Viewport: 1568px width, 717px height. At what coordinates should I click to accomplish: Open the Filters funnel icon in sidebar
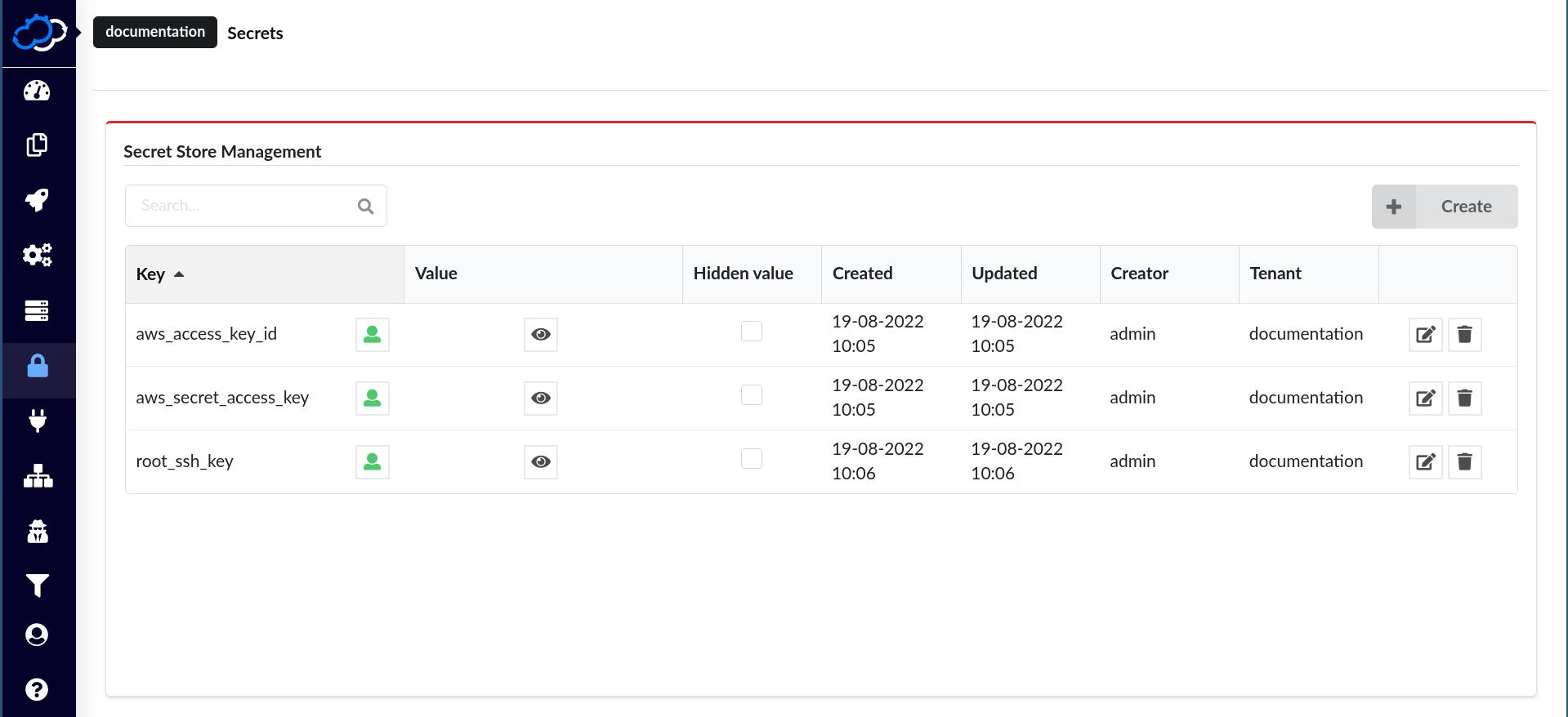pyautogui.click(x=37, y=586)
